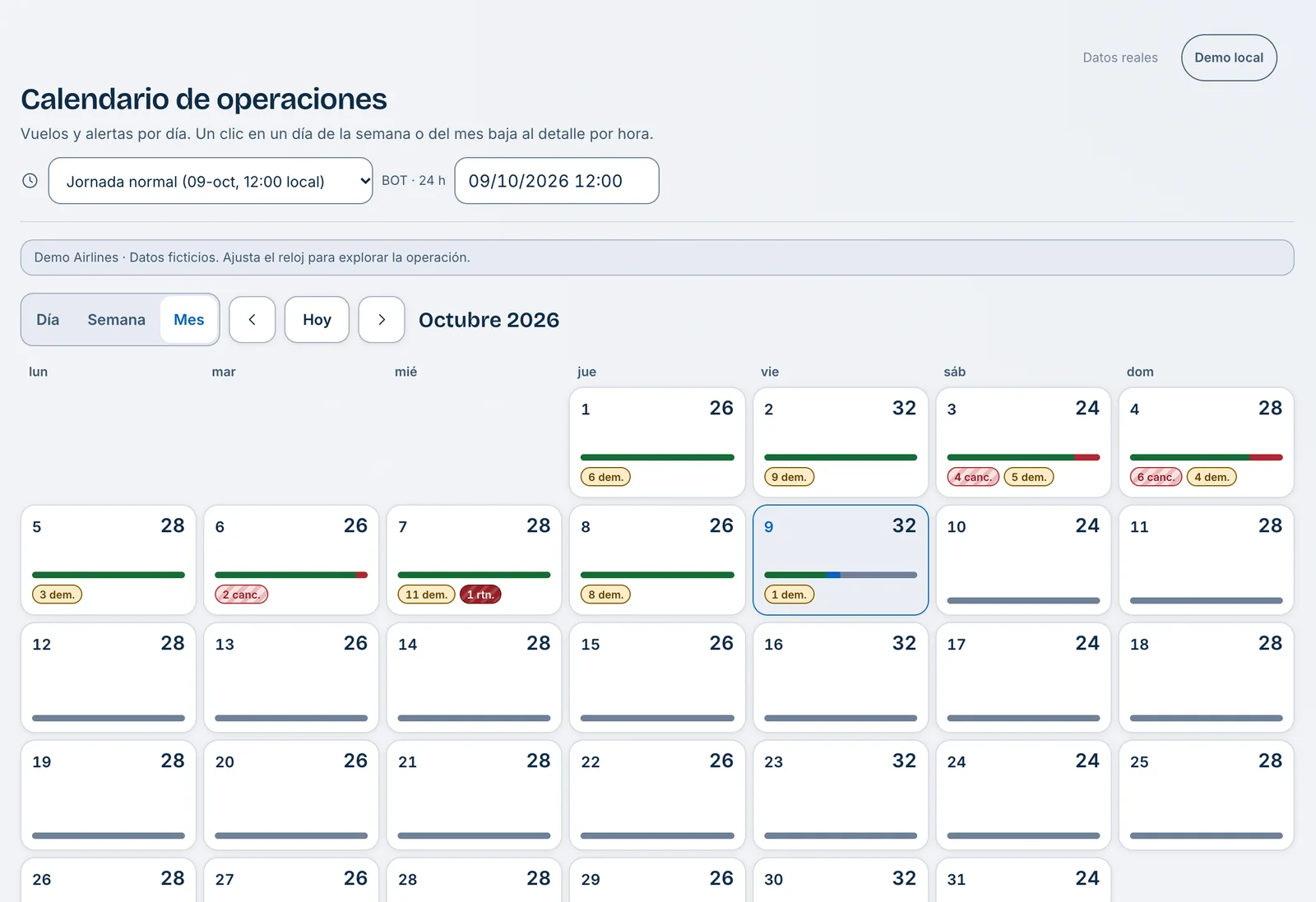Click flight count 24 on day 17
Viewport: 1316px width, 902px height.
1087,643
